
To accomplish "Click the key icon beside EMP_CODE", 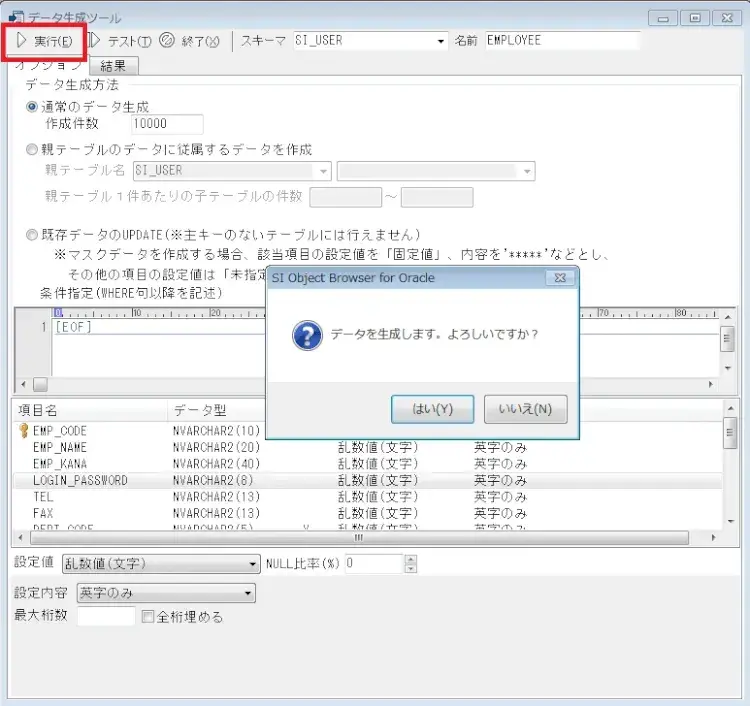I will coord(22,430).
